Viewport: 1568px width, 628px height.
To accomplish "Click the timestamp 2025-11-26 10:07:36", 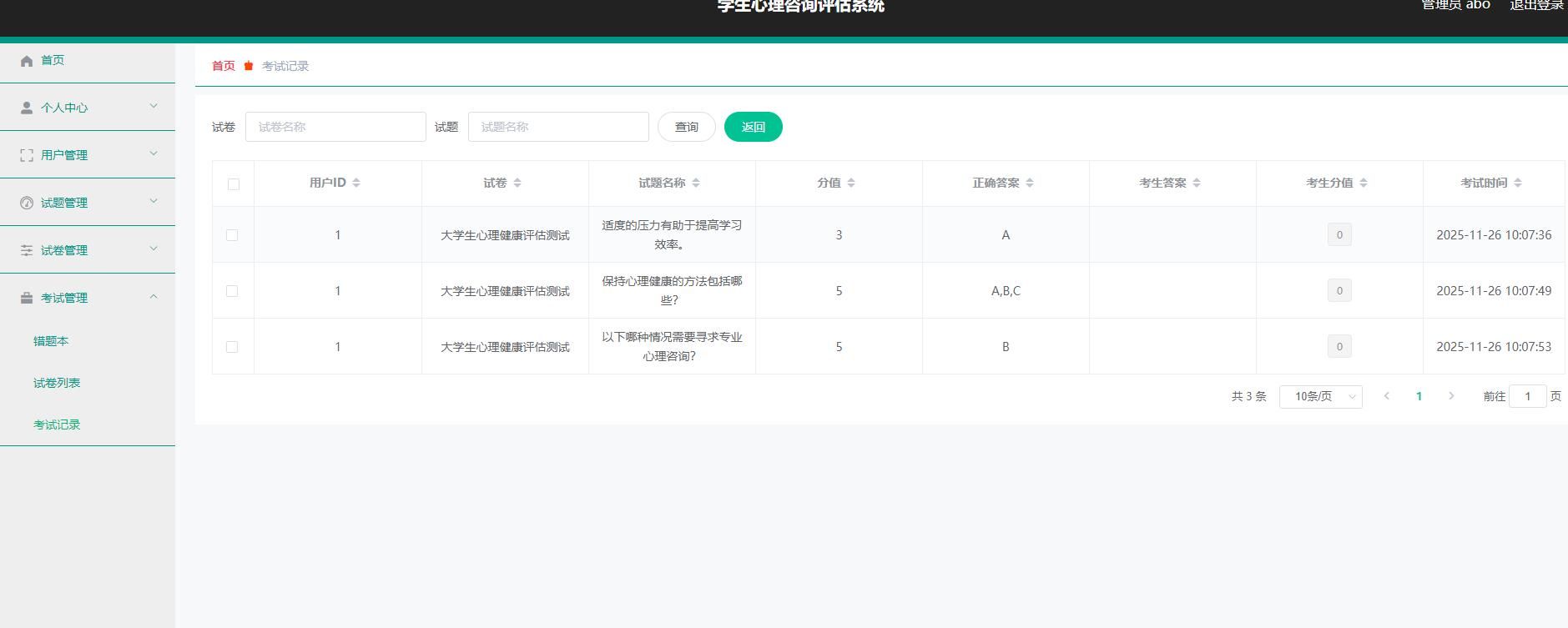I will click(x=1494, y=235).
